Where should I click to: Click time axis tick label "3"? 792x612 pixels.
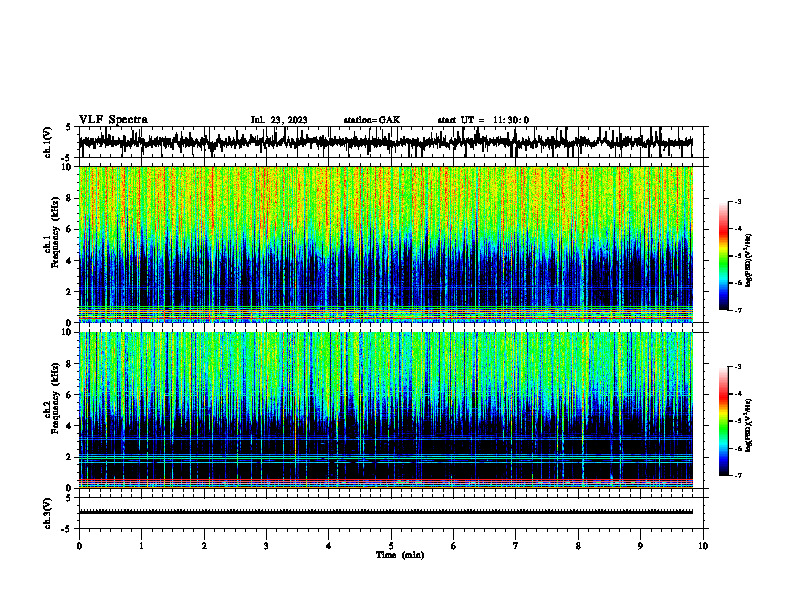click(266, 546)
